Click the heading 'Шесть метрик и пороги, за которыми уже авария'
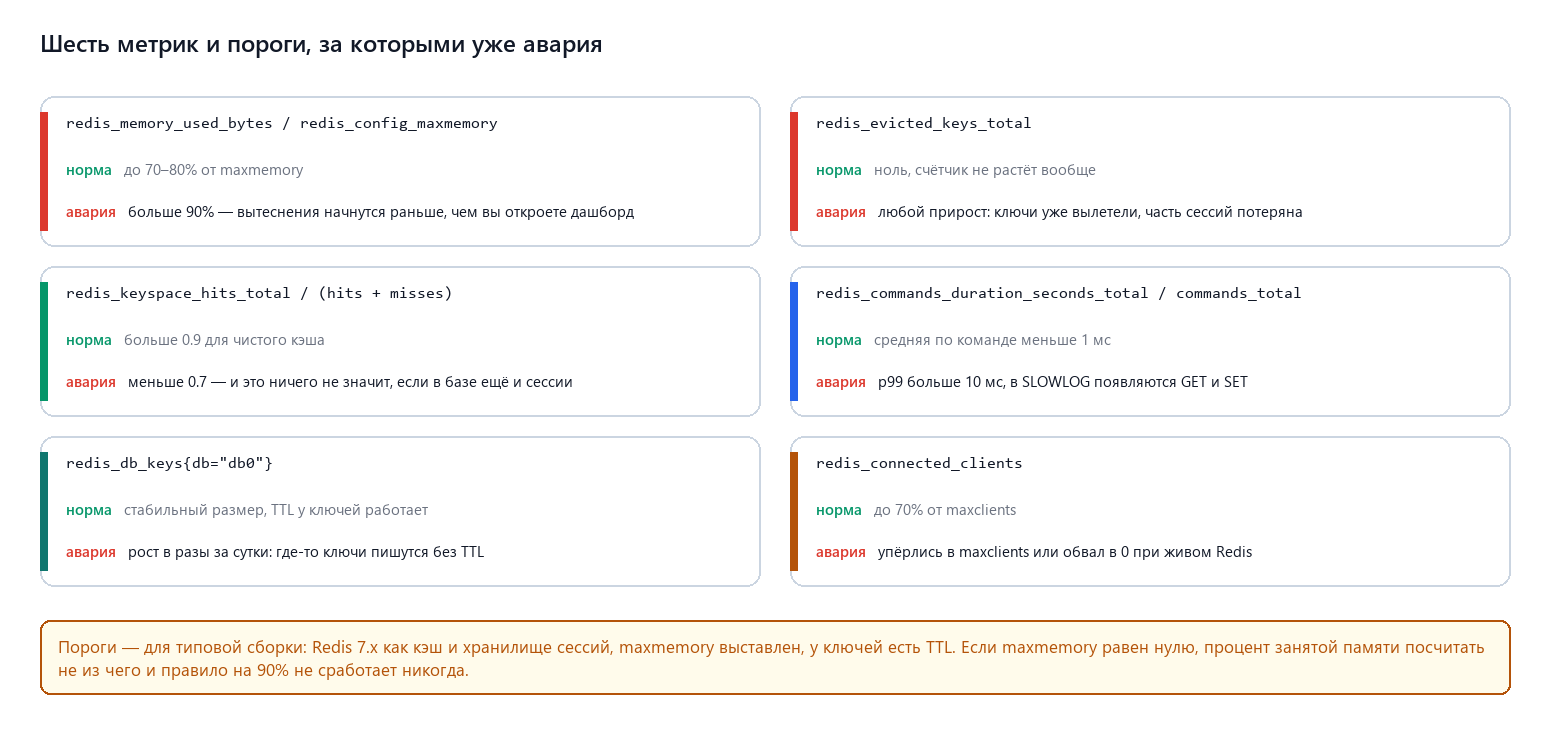This screenshot has height=734, width=1550. [321, 45]
